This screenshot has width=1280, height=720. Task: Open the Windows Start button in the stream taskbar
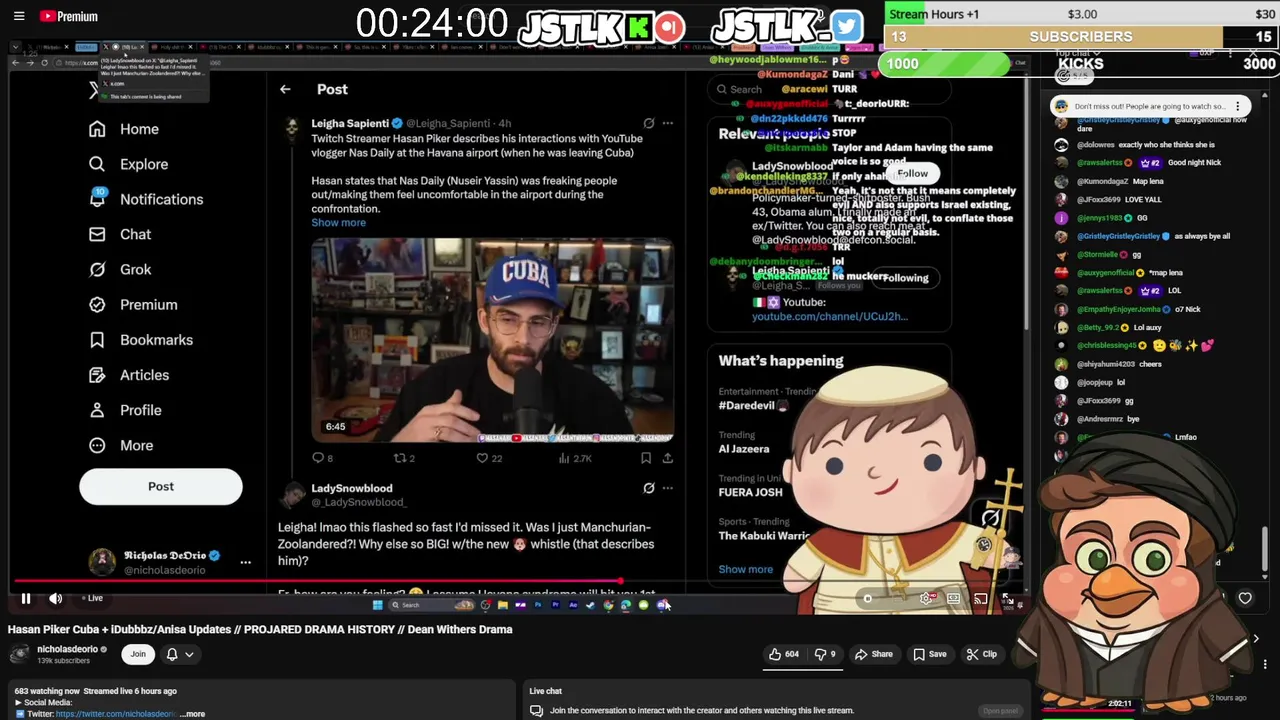pyautogui.click(x=377, y=605)
